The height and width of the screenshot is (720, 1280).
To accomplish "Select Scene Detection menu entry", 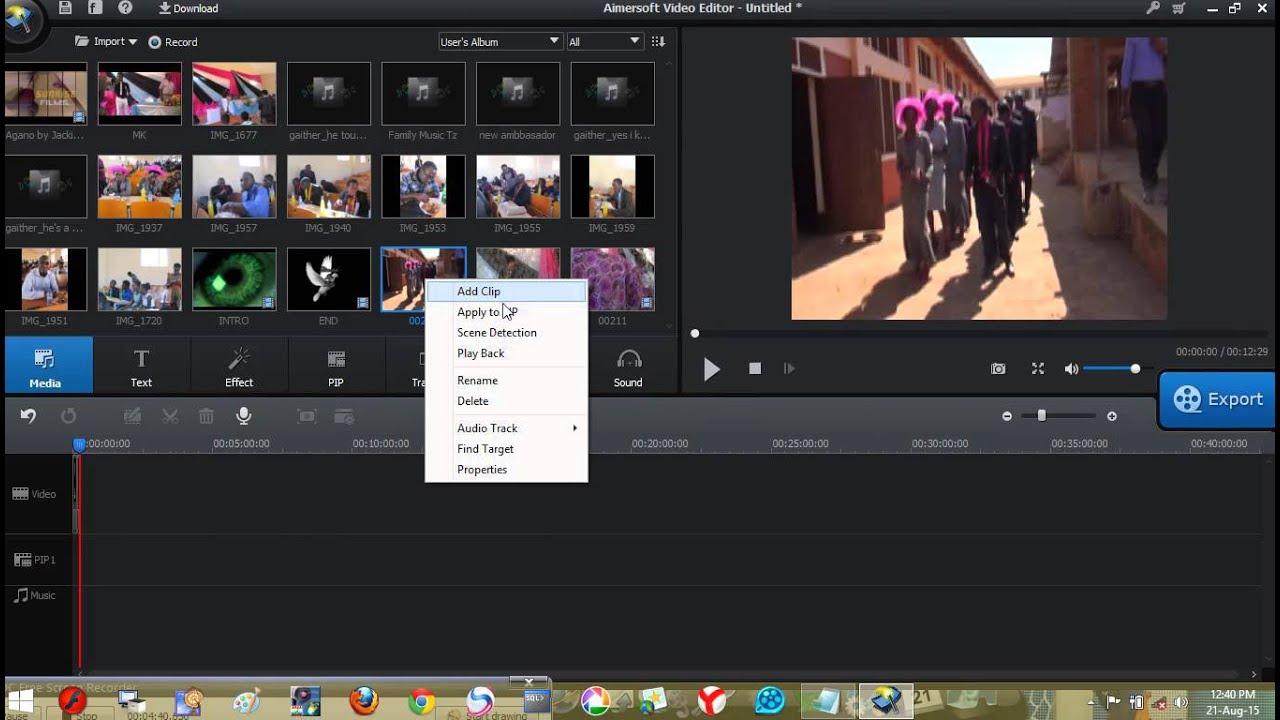I will 506,332.
